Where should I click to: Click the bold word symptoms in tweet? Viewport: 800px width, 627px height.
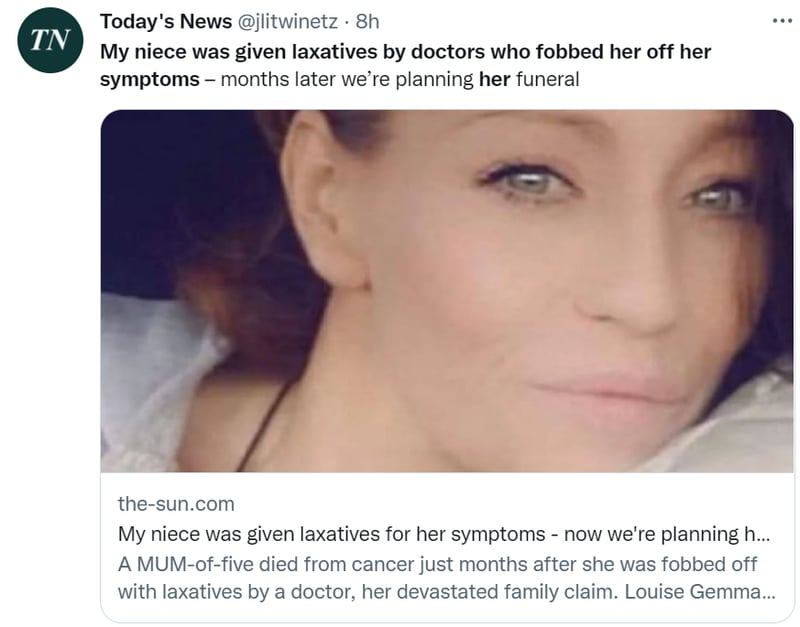point(149,80)
